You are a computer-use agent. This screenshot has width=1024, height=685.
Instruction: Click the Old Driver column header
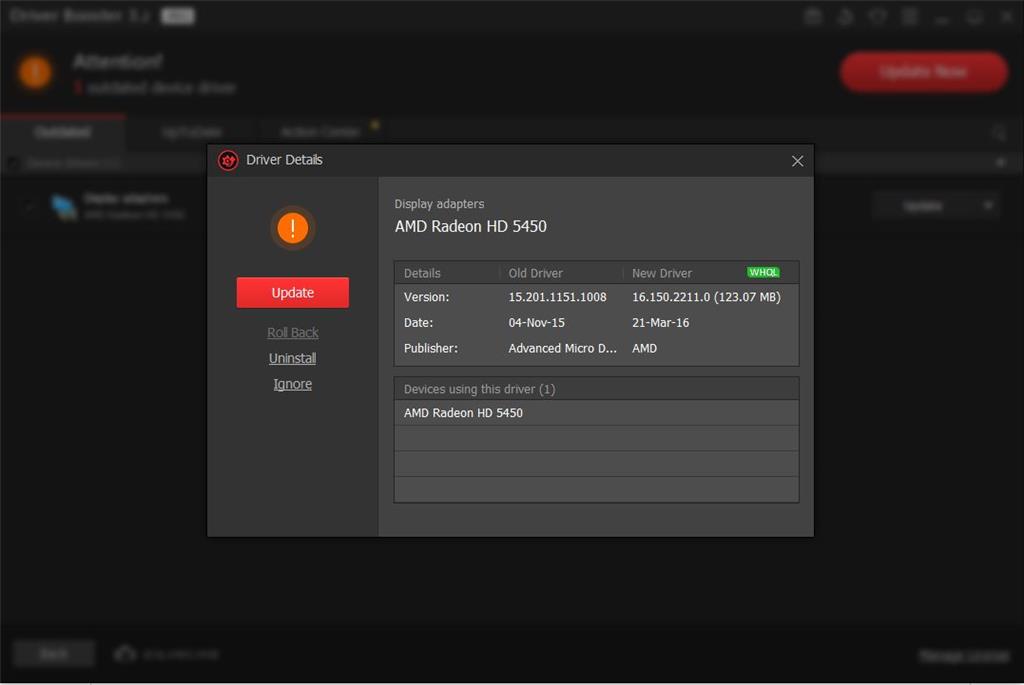click(536, 273)
